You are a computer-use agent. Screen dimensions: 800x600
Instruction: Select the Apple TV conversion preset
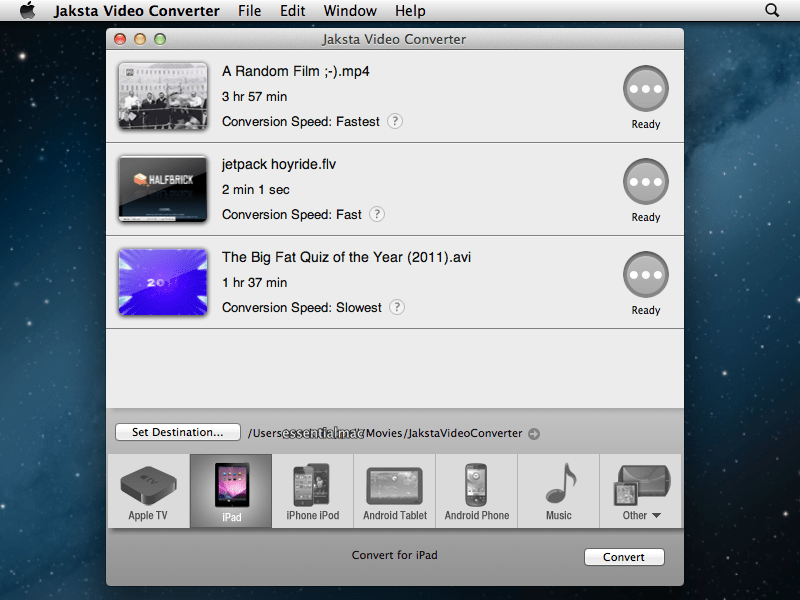pyautogui.click(x=148, y=491)
